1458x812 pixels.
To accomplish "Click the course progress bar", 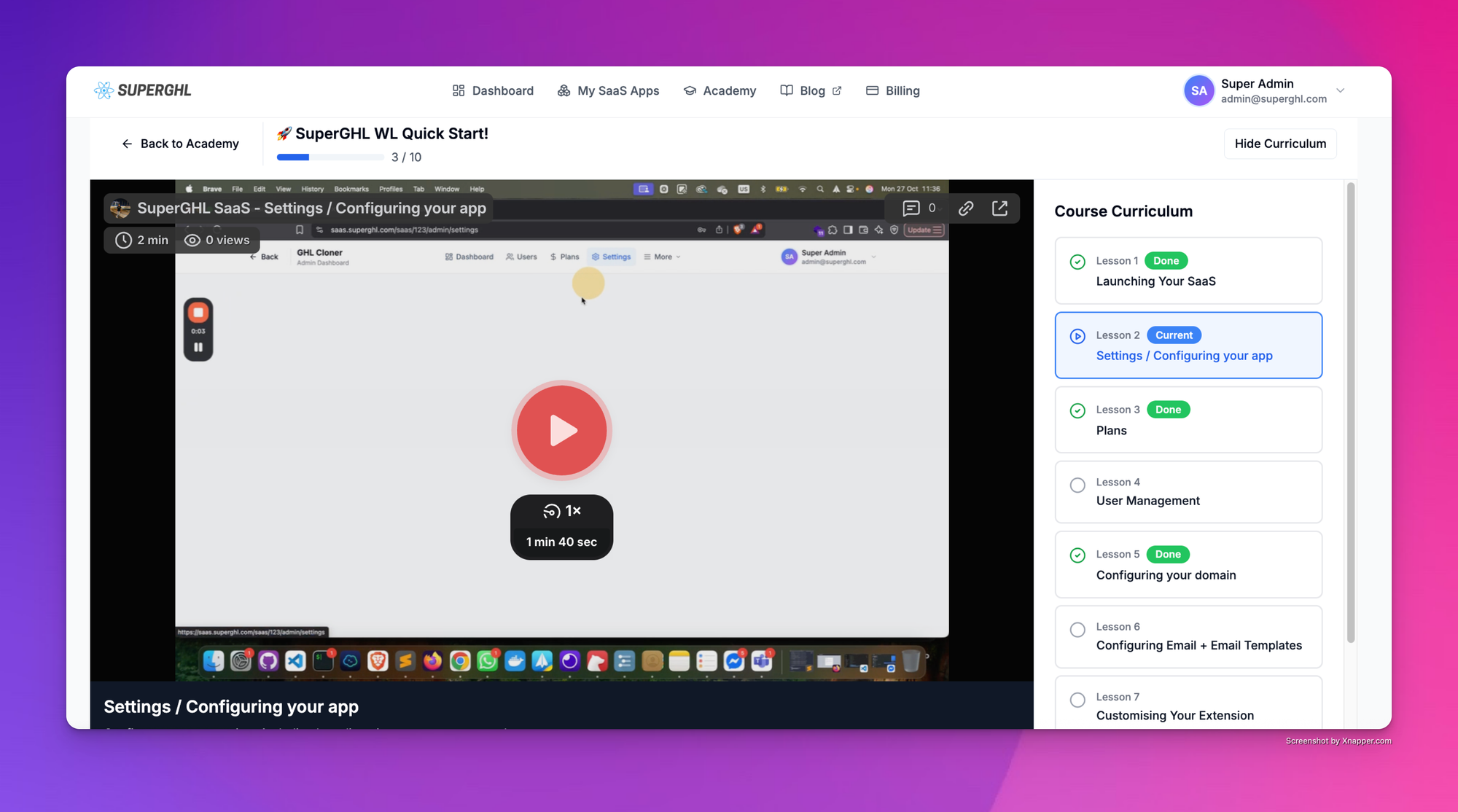I will click(x=330, y=157).
